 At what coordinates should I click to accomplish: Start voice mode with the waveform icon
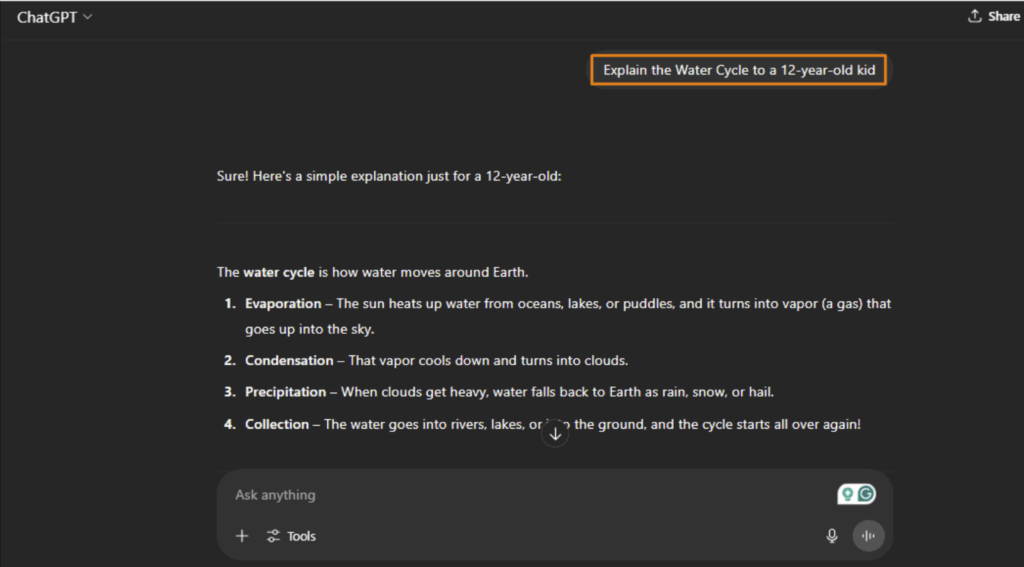click(868, 536)
